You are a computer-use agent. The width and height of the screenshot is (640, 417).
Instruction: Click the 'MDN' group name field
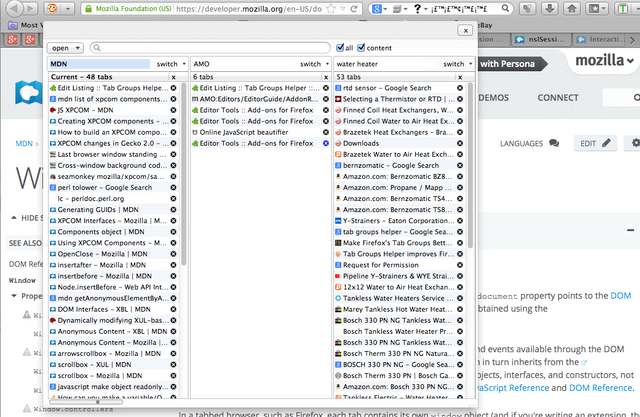100,64
